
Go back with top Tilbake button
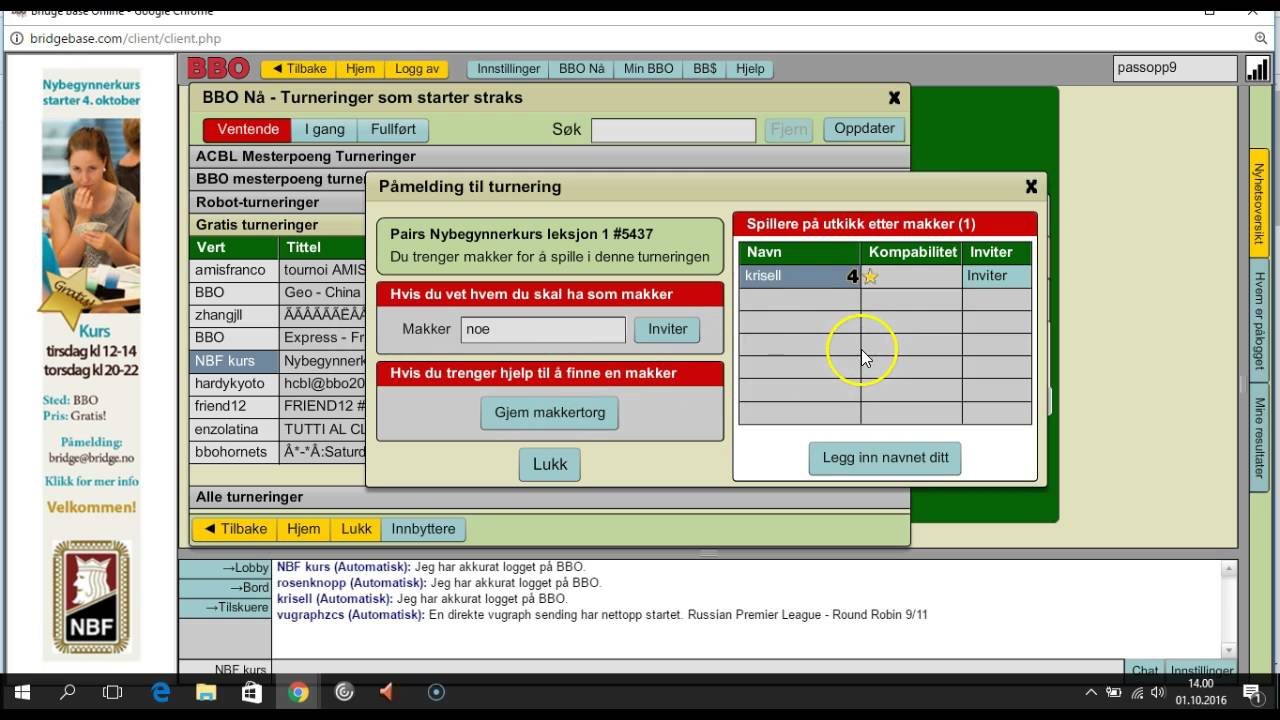tap(298, 69)
